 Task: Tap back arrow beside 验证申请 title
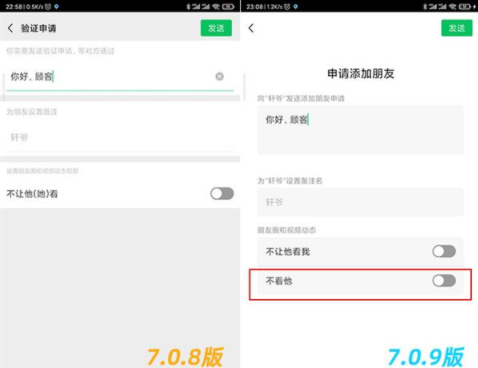[10, 28]
